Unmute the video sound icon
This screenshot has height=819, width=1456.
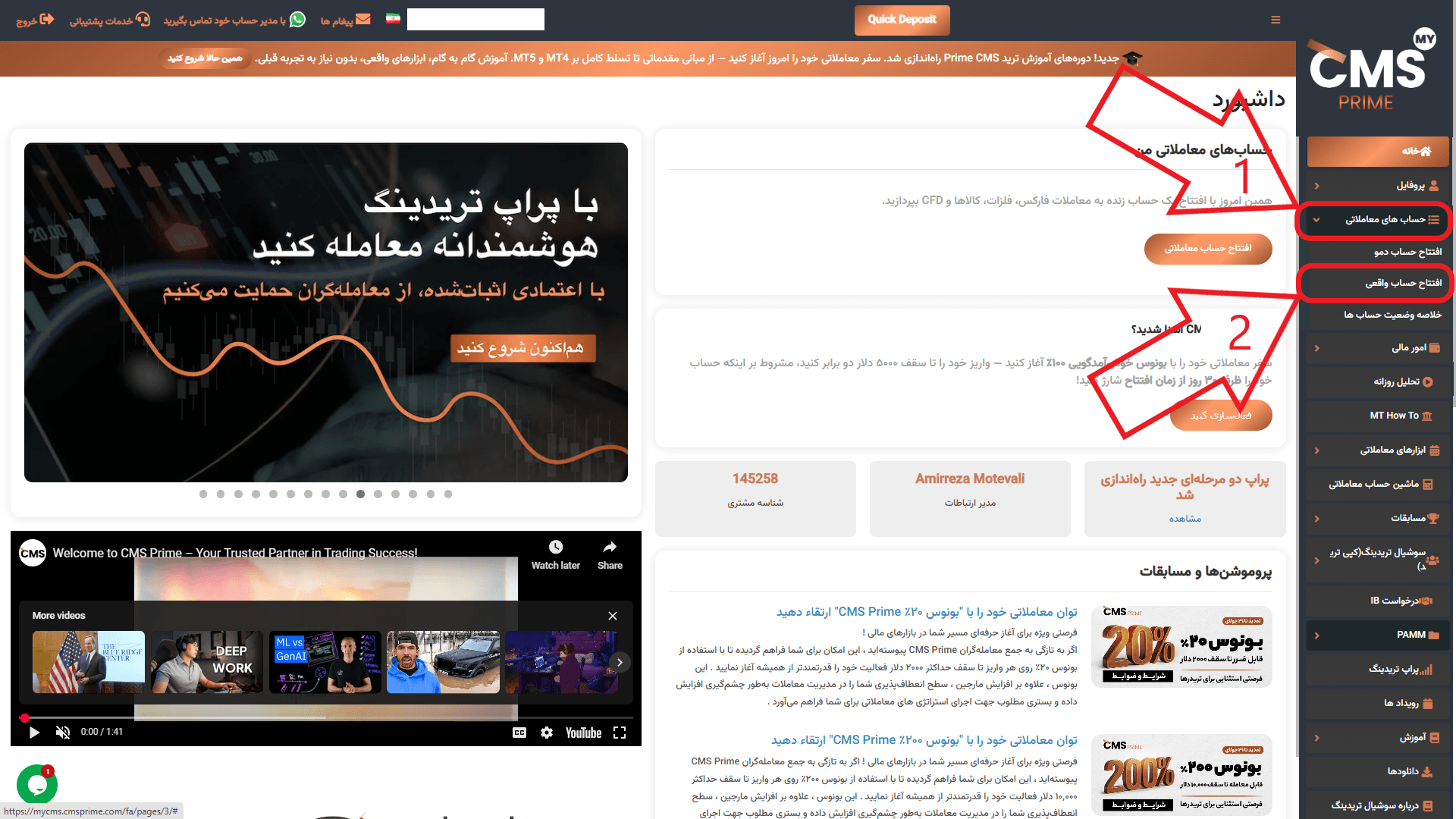tap(63, 733)
